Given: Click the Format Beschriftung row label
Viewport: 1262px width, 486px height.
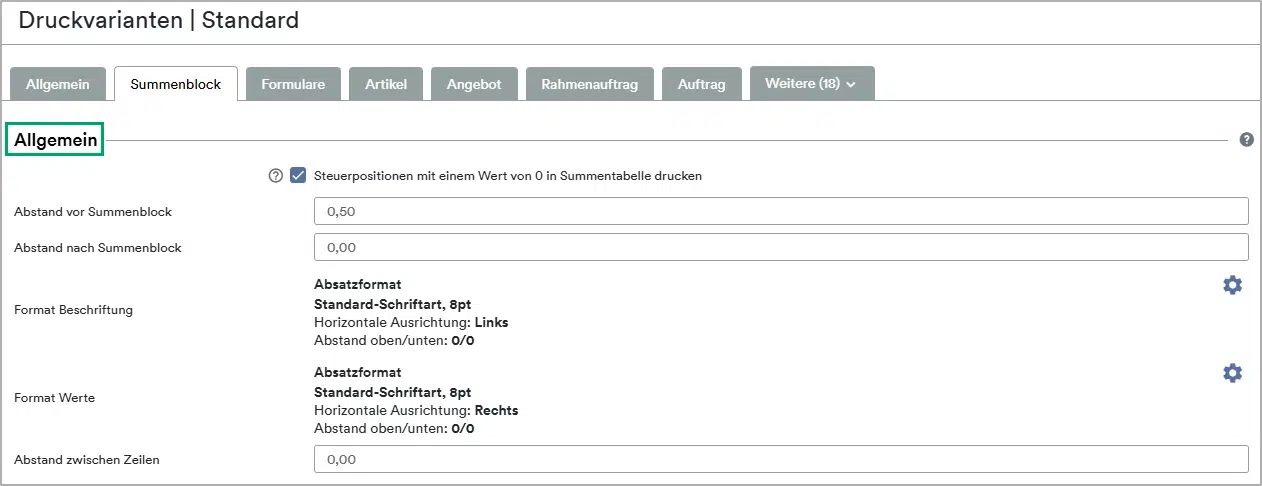Looking at the screenshot, I should 73,310.
